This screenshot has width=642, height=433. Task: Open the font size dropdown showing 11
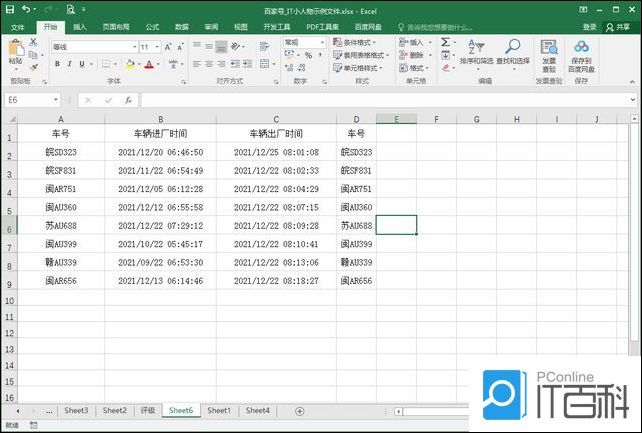[x=157, y=47]
